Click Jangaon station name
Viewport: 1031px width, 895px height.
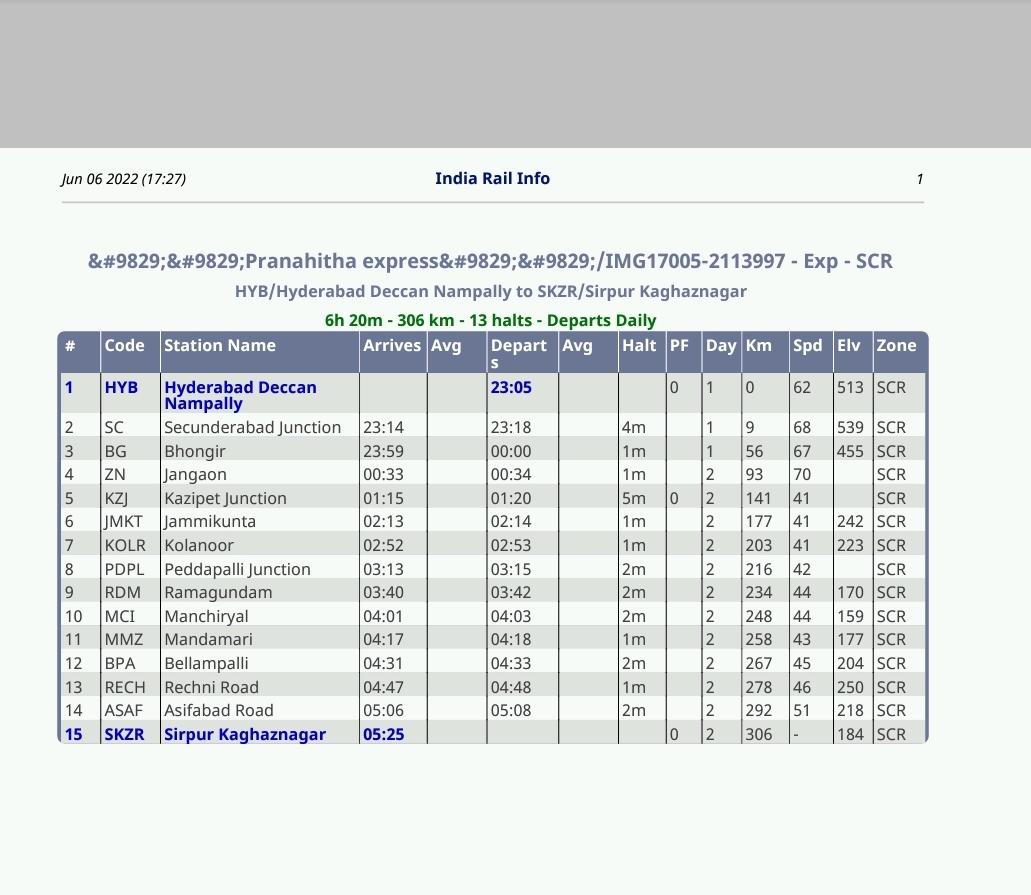click(195, 474)
